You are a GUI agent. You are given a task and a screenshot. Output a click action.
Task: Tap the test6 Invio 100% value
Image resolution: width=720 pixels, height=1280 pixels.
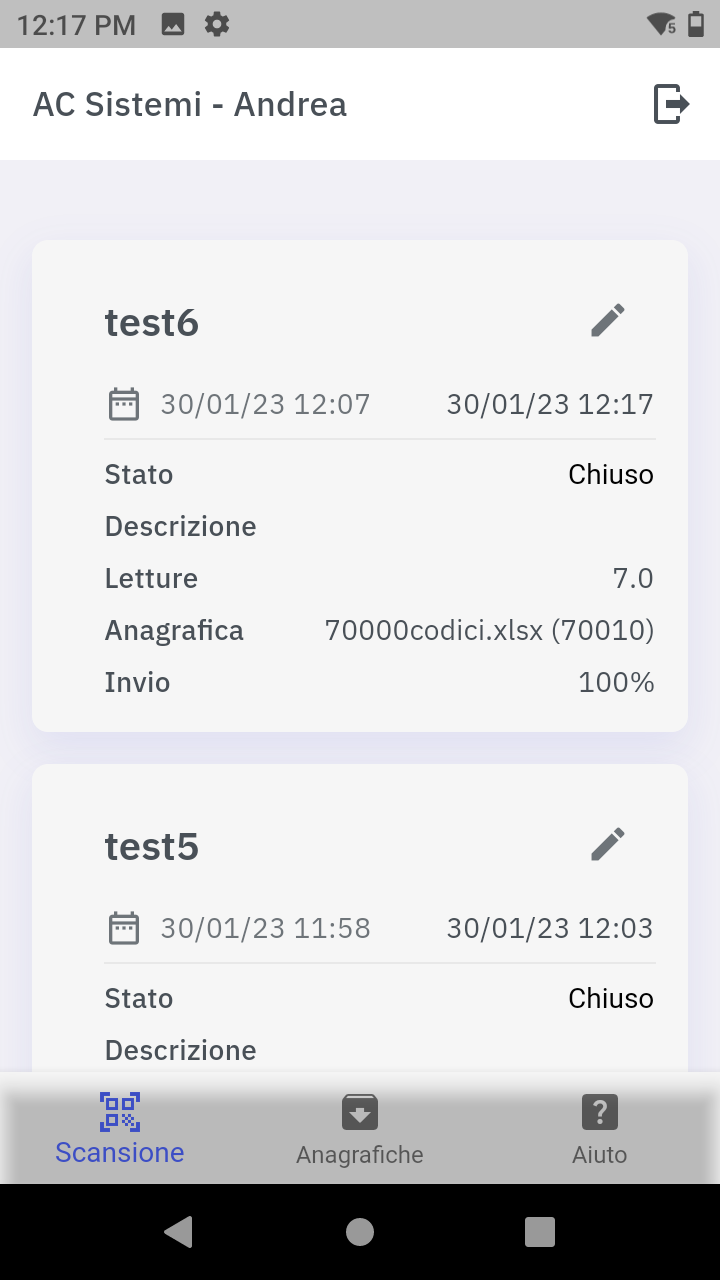(x=616, y=683)
